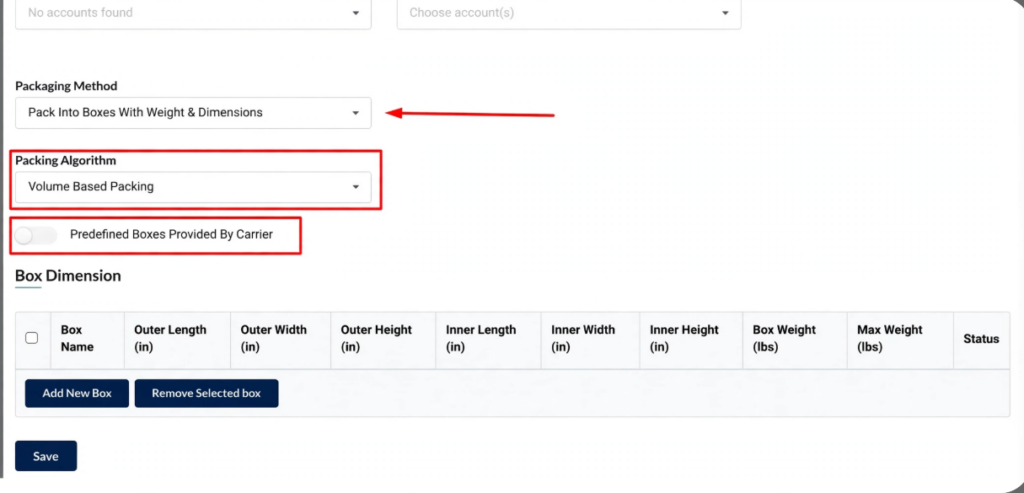Open the Packaging Method dropdown
This screenshot has height=493, width=1024.
pyautogui.click(x=193, y=113)
